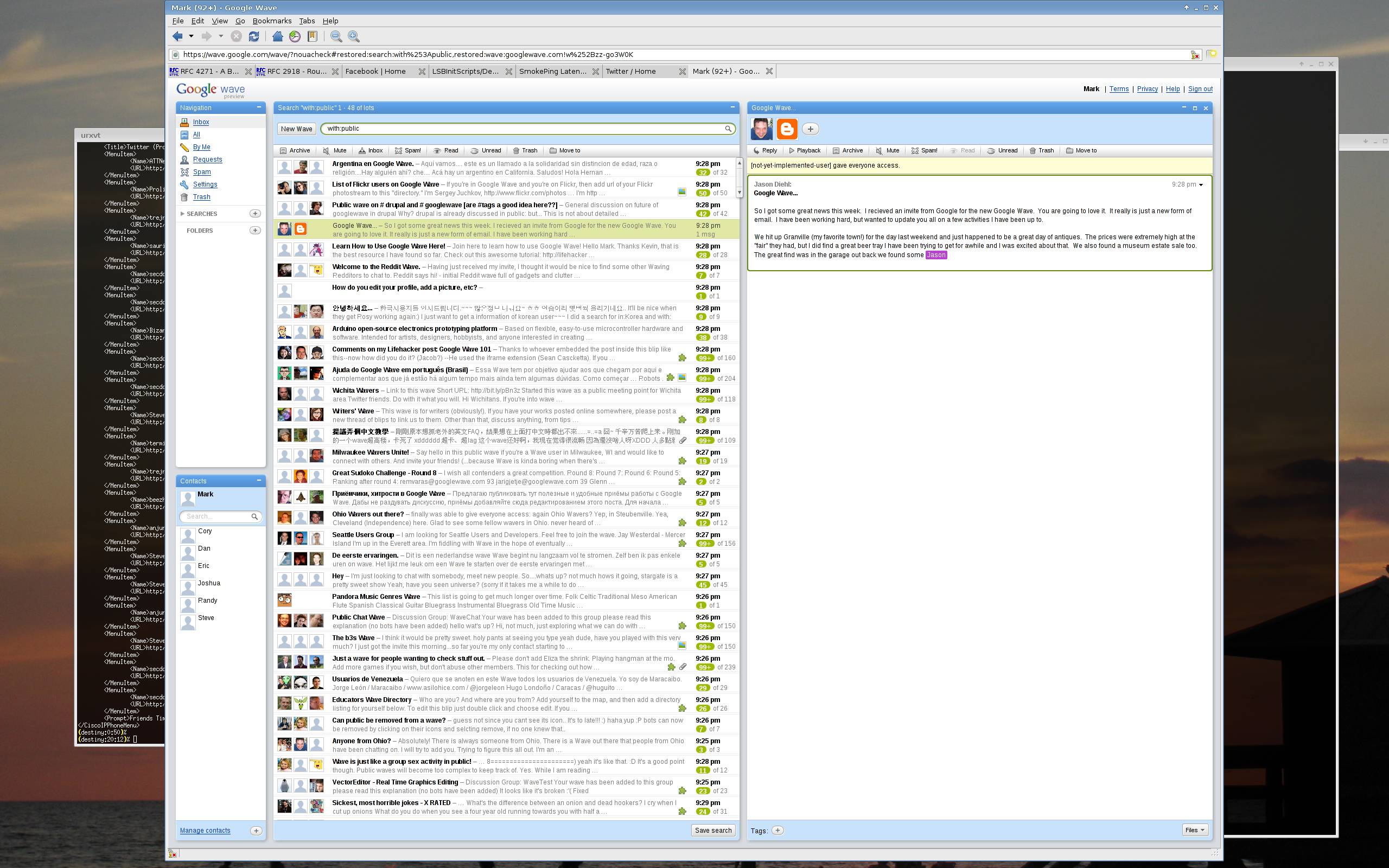
Task: Click the contacts search magnifier icon
Action: 254,516
